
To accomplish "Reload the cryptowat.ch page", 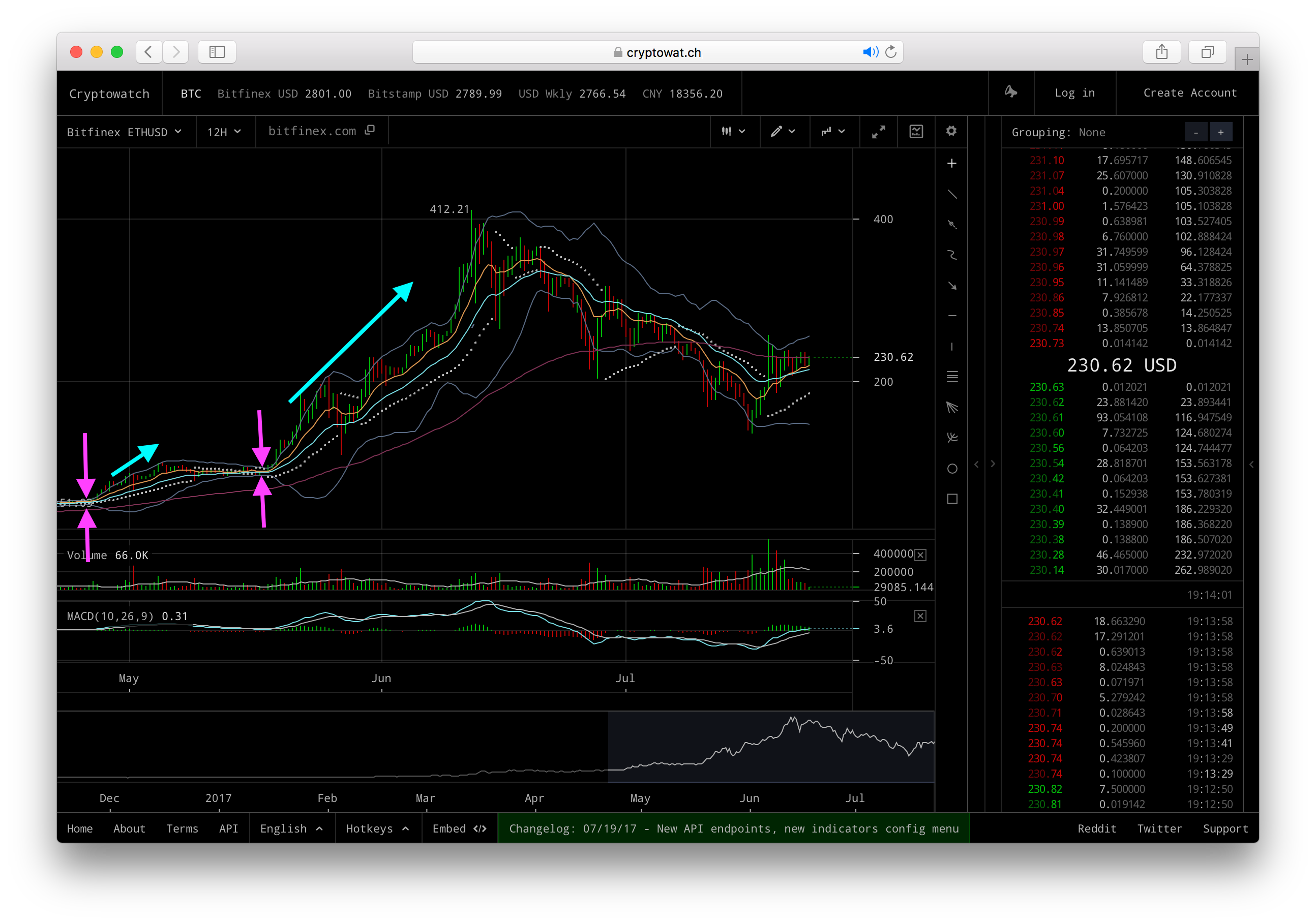I will click(x=890, y=52).
